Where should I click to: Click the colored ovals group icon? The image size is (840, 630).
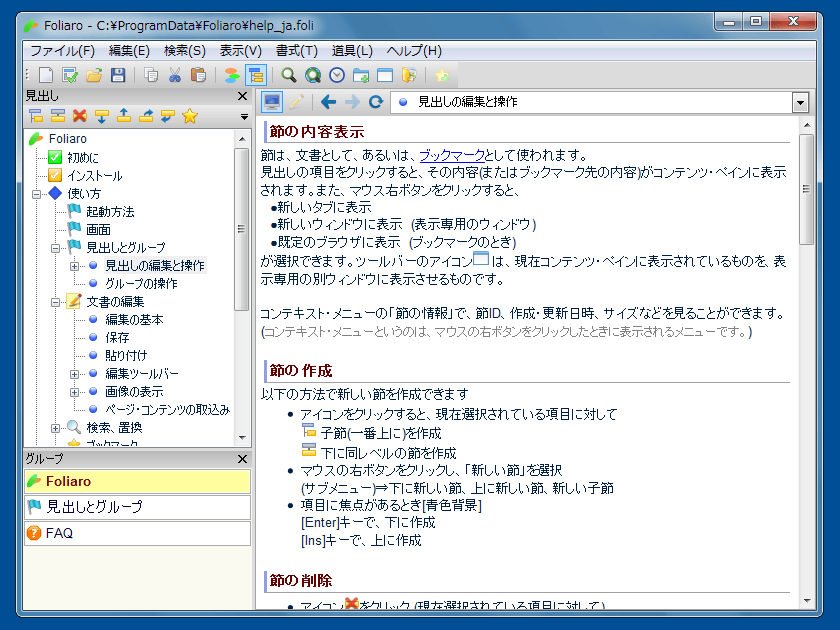(x=232, y=75)
